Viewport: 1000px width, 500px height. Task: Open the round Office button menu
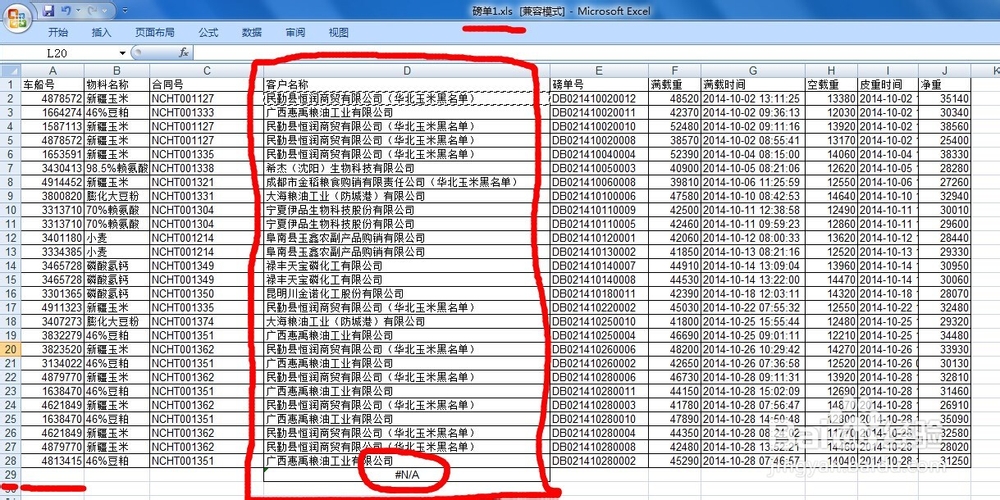tap(17, 17)
